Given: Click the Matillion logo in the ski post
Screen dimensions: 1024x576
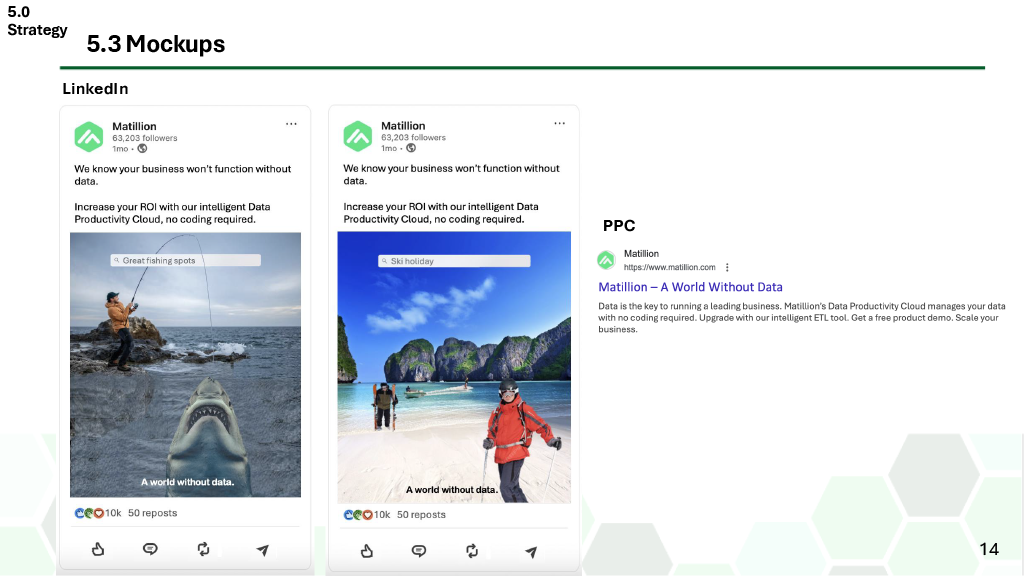Looking at the screenshot, I should point(358,136).
